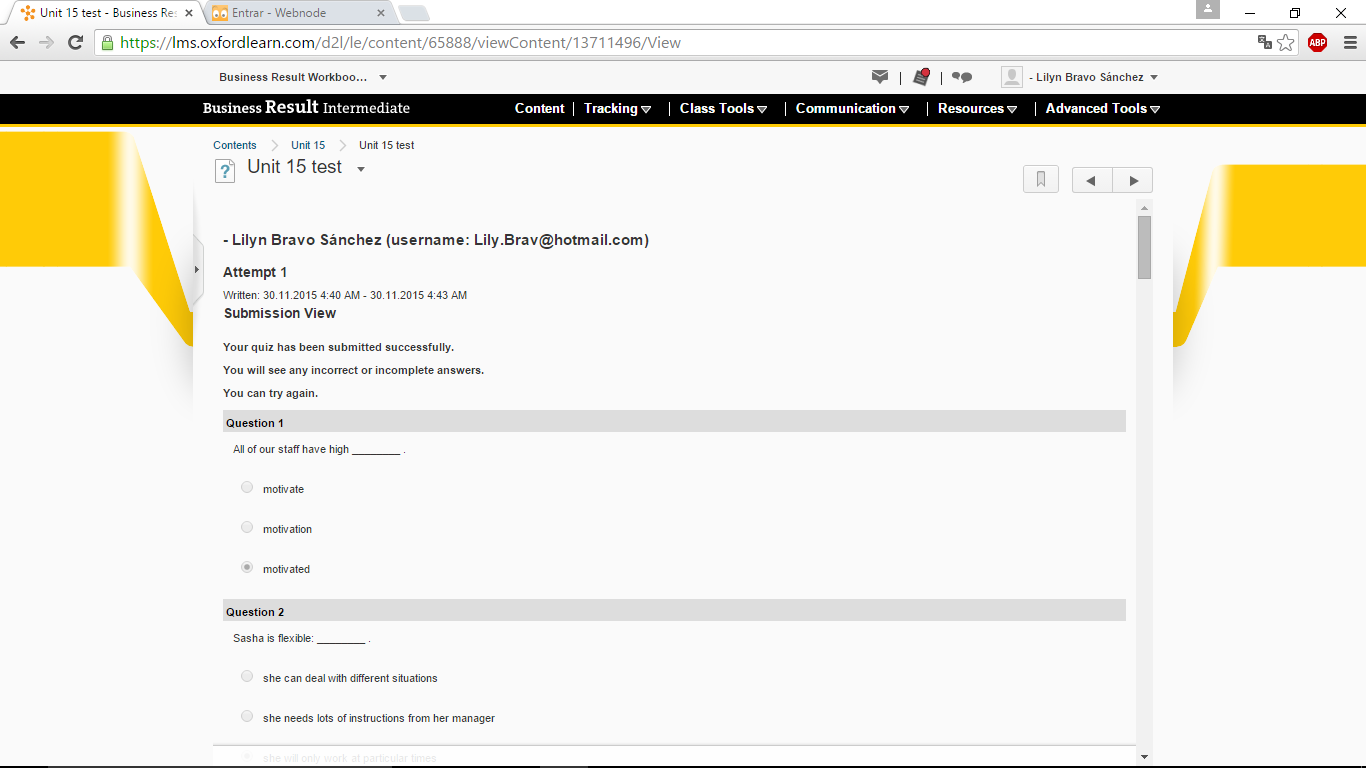The height and width of the screenshot is (768, 1366).
Task: Click the Contents breadcrumb link
Action: pyautogui.click(x=234, y=145)
